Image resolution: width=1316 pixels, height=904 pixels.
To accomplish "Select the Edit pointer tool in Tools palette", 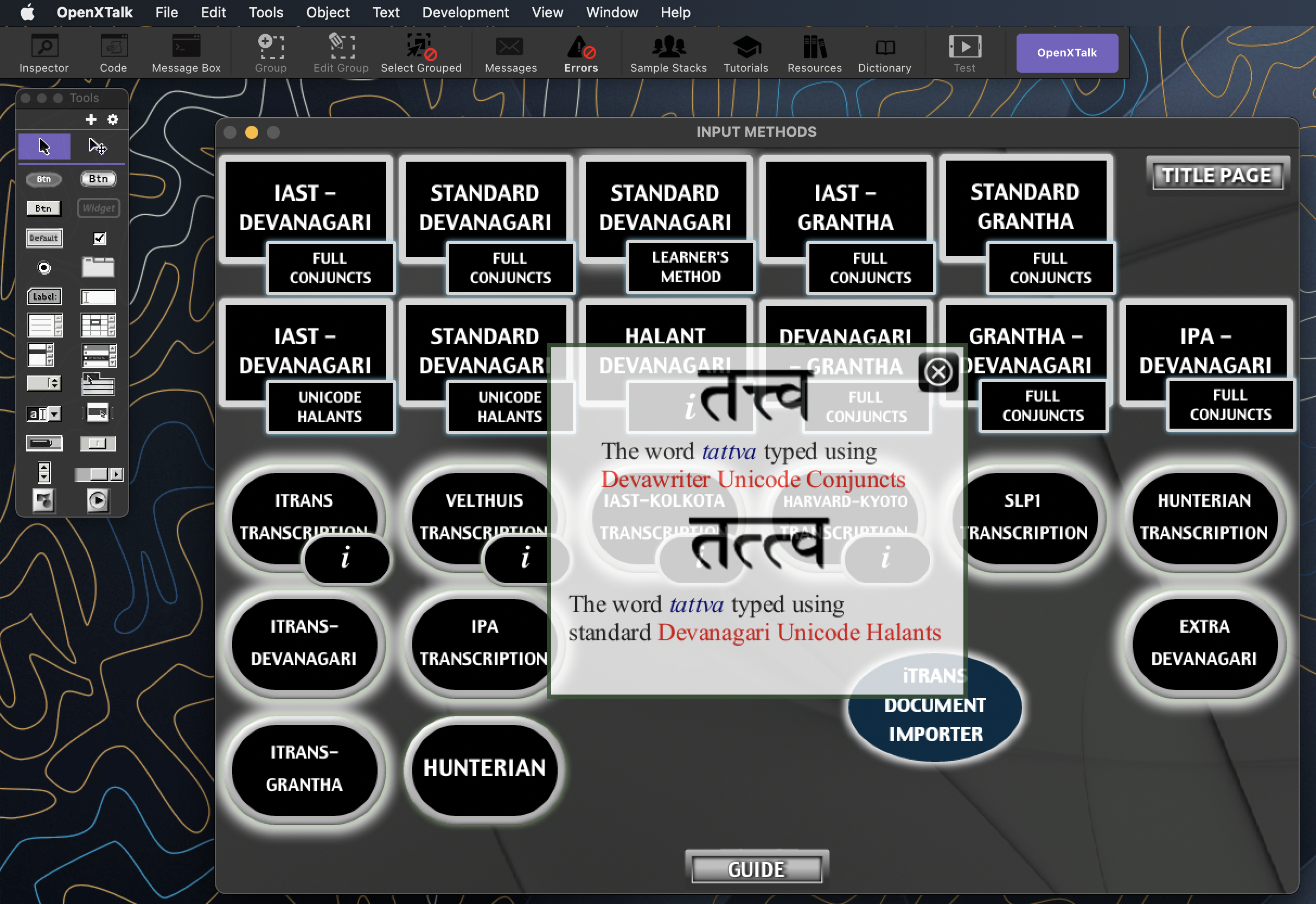I will pyautogui.click(x=98, y=147).
